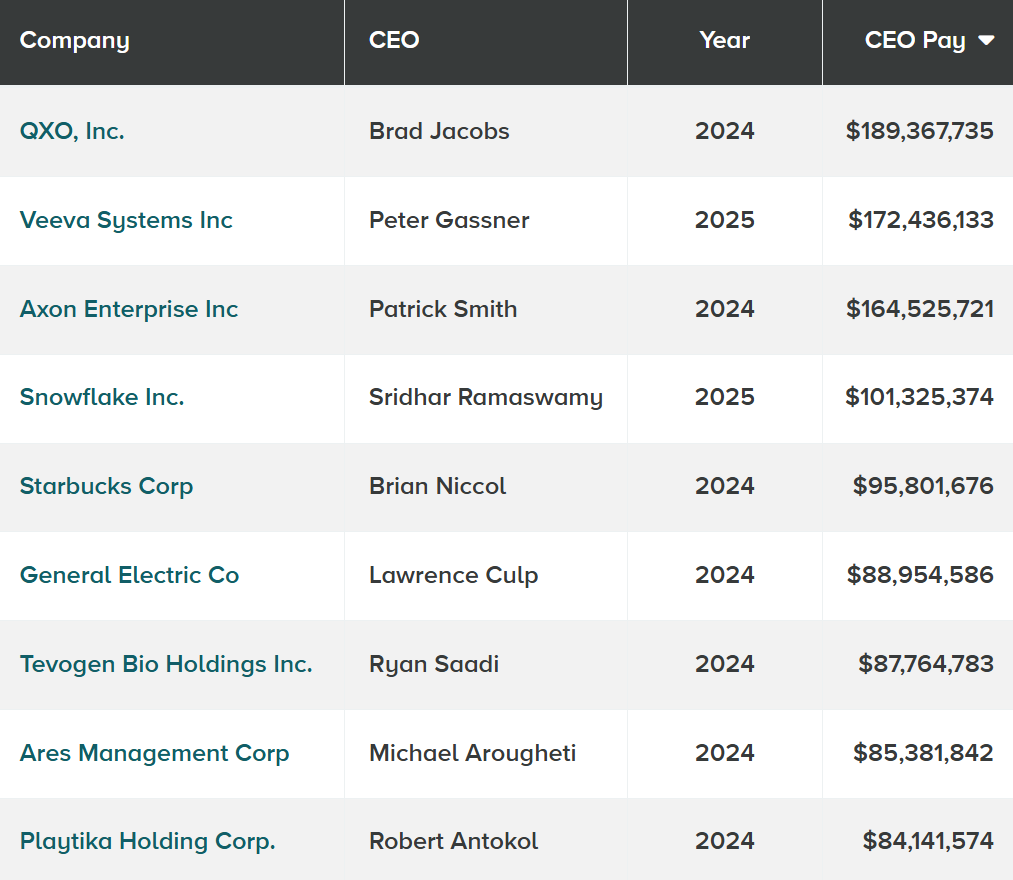Viewport: 1013px width, 880px height.
Task: Click the Robert Antokol CEO cell
Action: [x=453, y=842]
